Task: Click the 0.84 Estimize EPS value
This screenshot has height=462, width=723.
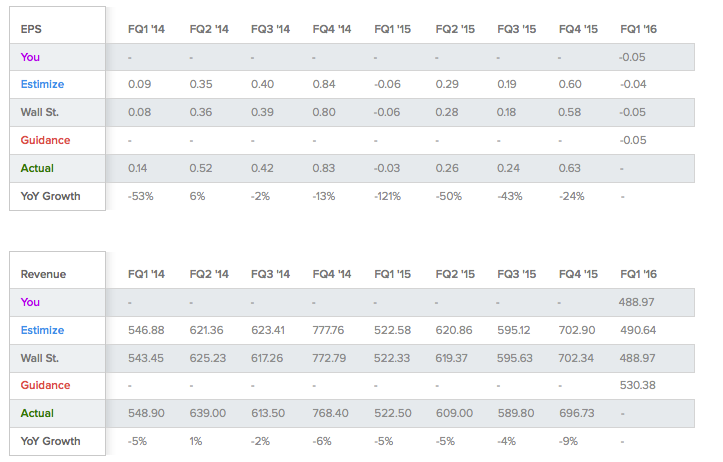Action: pos(323,85)
